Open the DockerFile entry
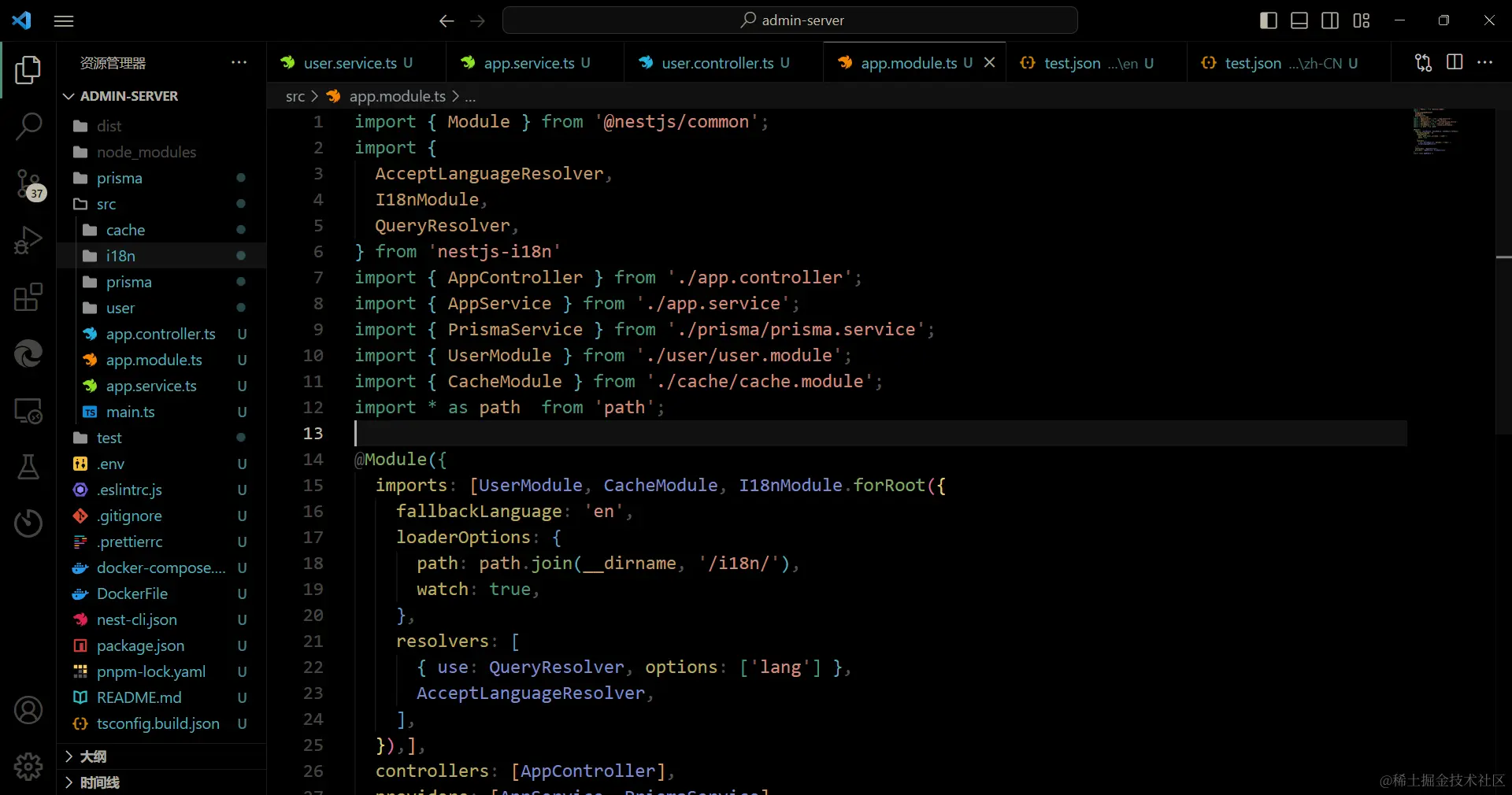The width and height of the screenshot is (1512, 795). coord(161,593)
